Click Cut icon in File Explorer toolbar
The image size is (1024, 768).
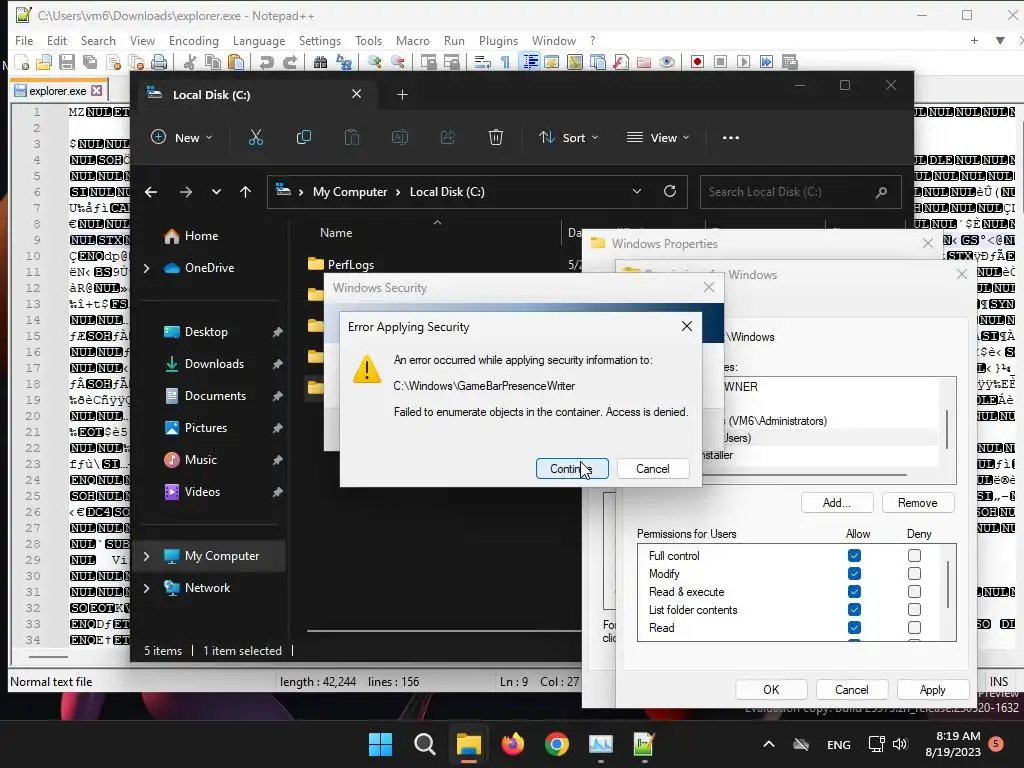255,138
